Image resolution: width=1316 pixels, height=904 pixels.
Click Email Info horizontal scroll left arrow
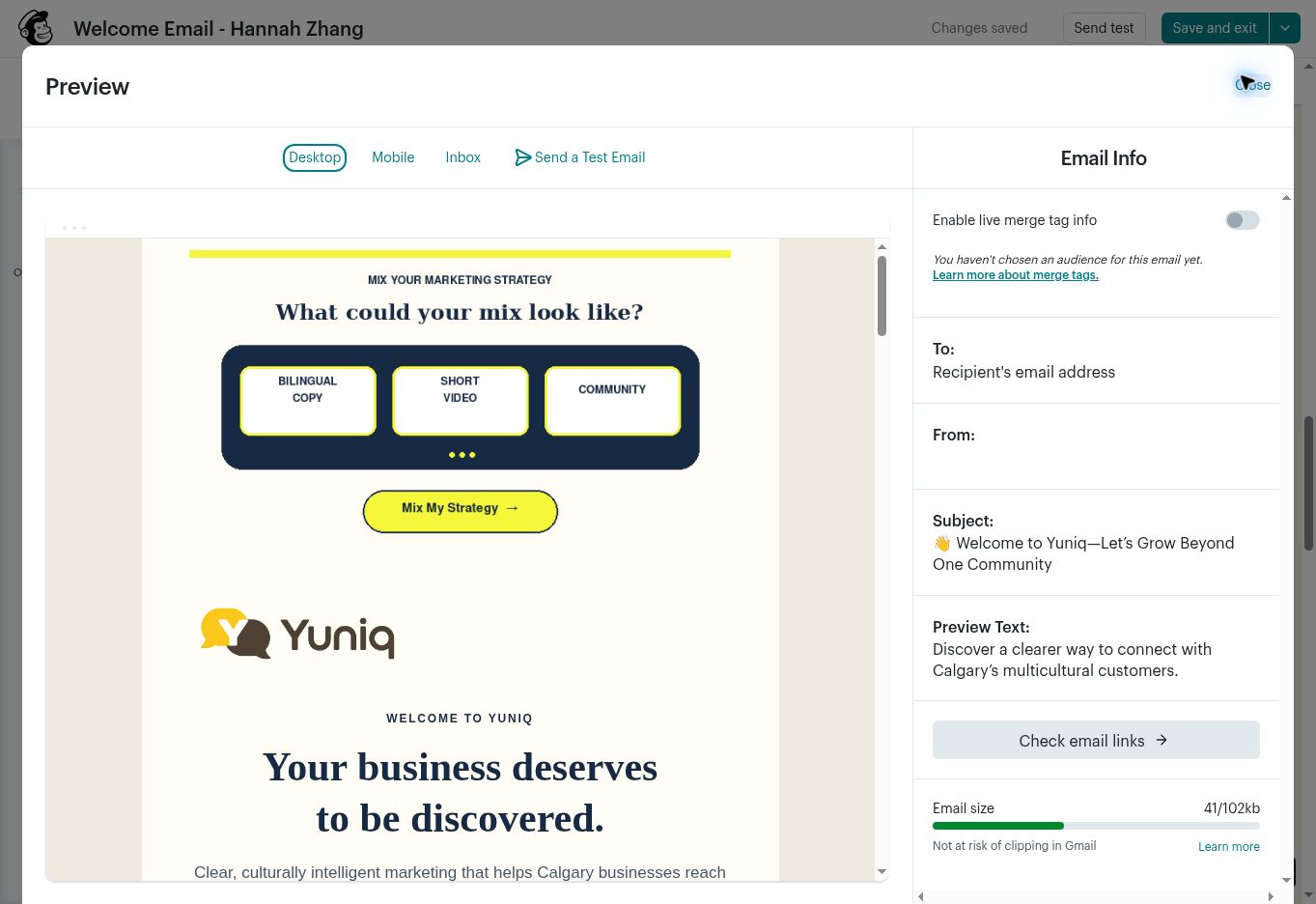pyautogui.click(x=921, y=896)
